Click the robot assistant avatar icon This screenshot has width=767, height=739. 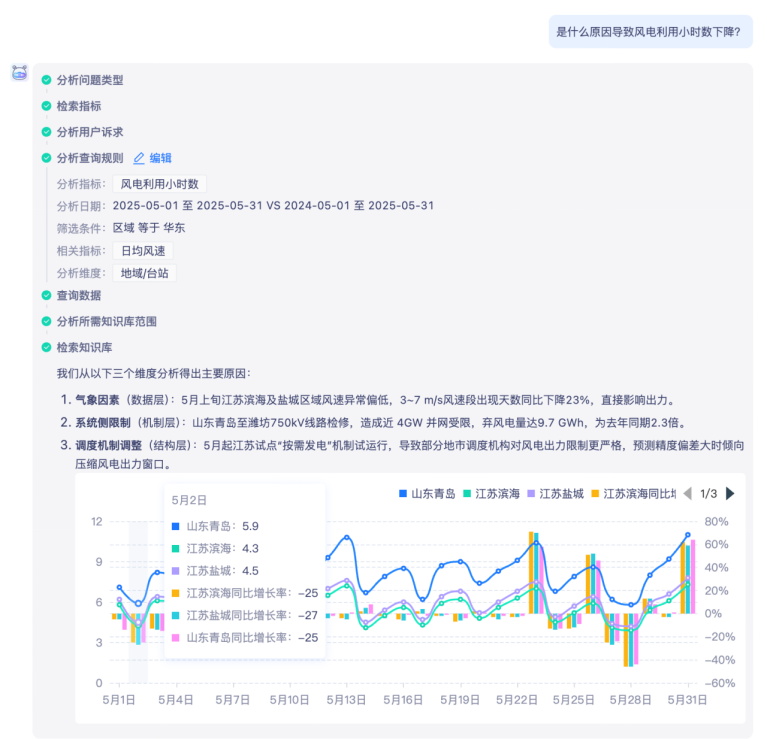20,73
